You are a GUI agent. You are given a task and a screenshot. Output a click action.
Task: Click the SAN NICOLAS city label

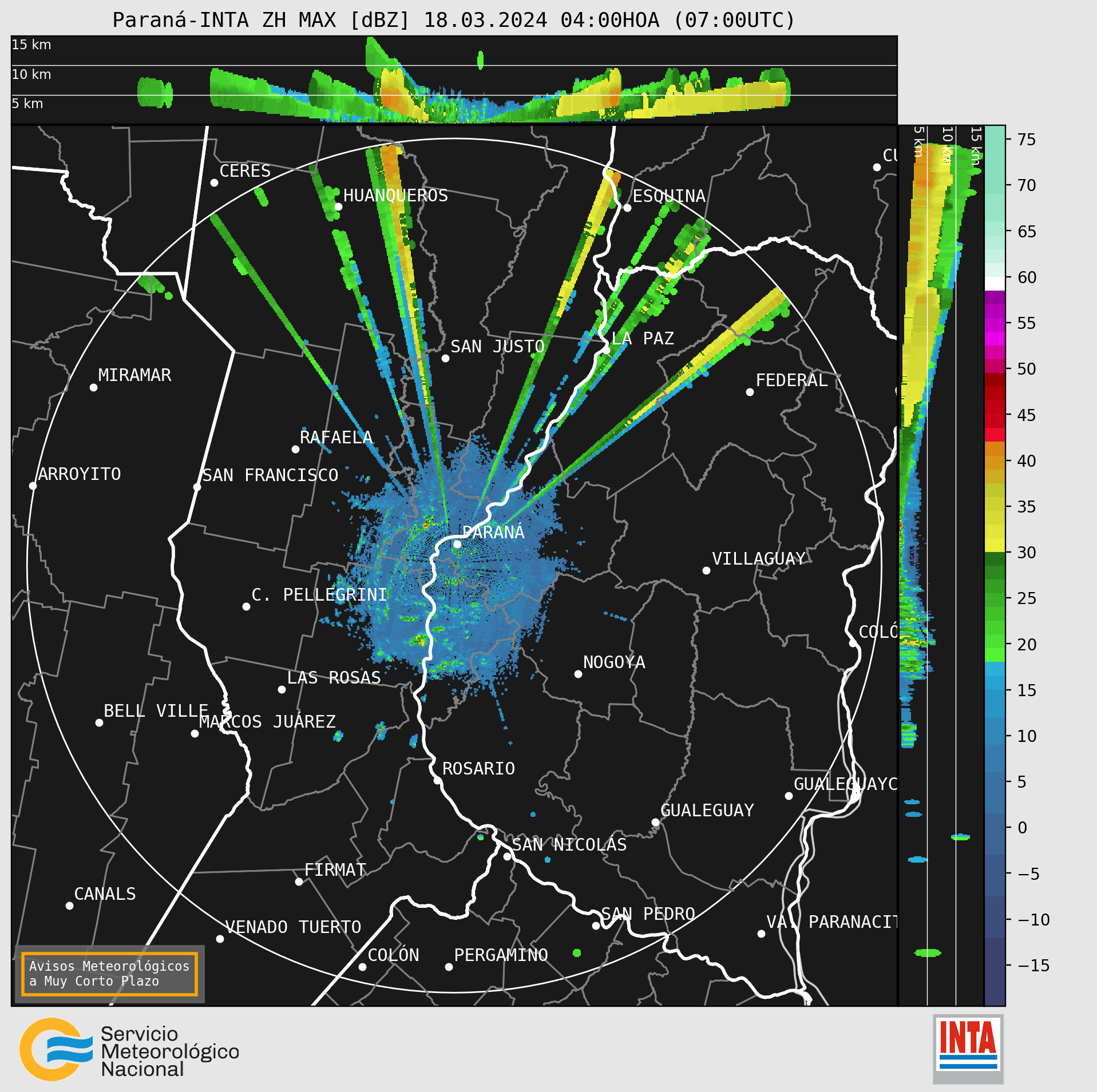[569, 844]
